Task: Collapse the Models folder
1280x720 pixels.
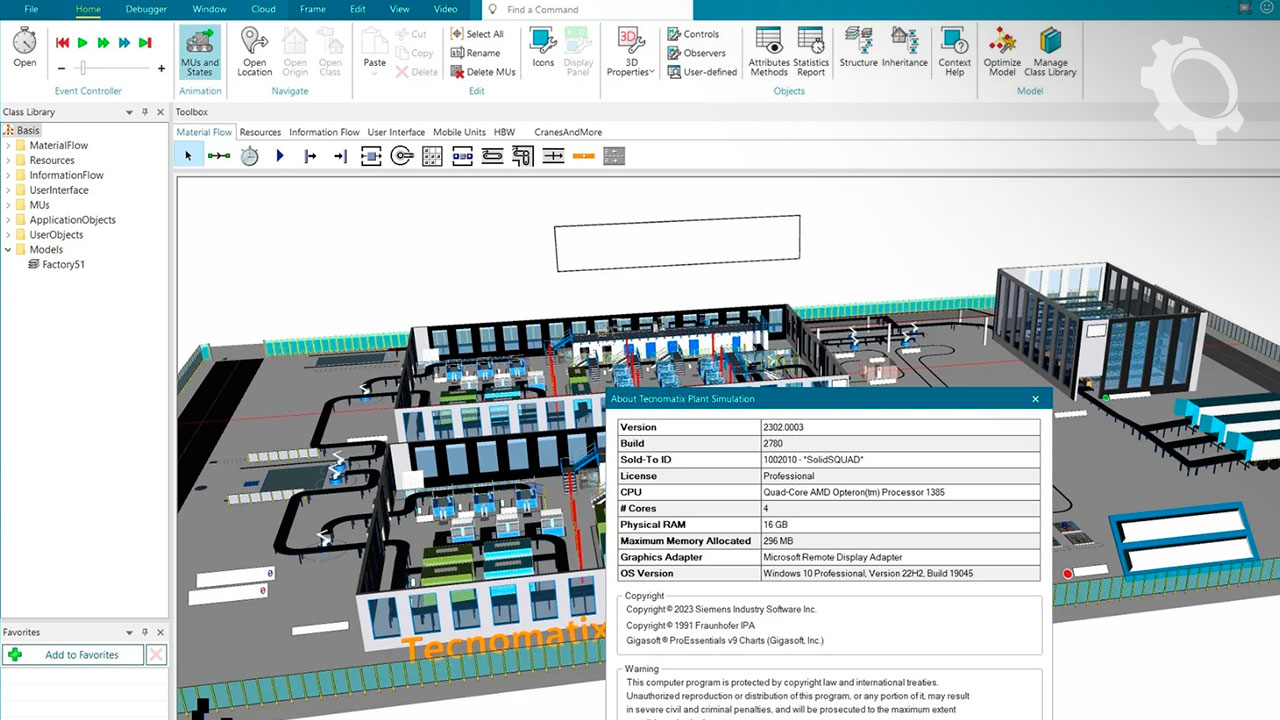Action: pyautogui.click(x=8, y=250)
